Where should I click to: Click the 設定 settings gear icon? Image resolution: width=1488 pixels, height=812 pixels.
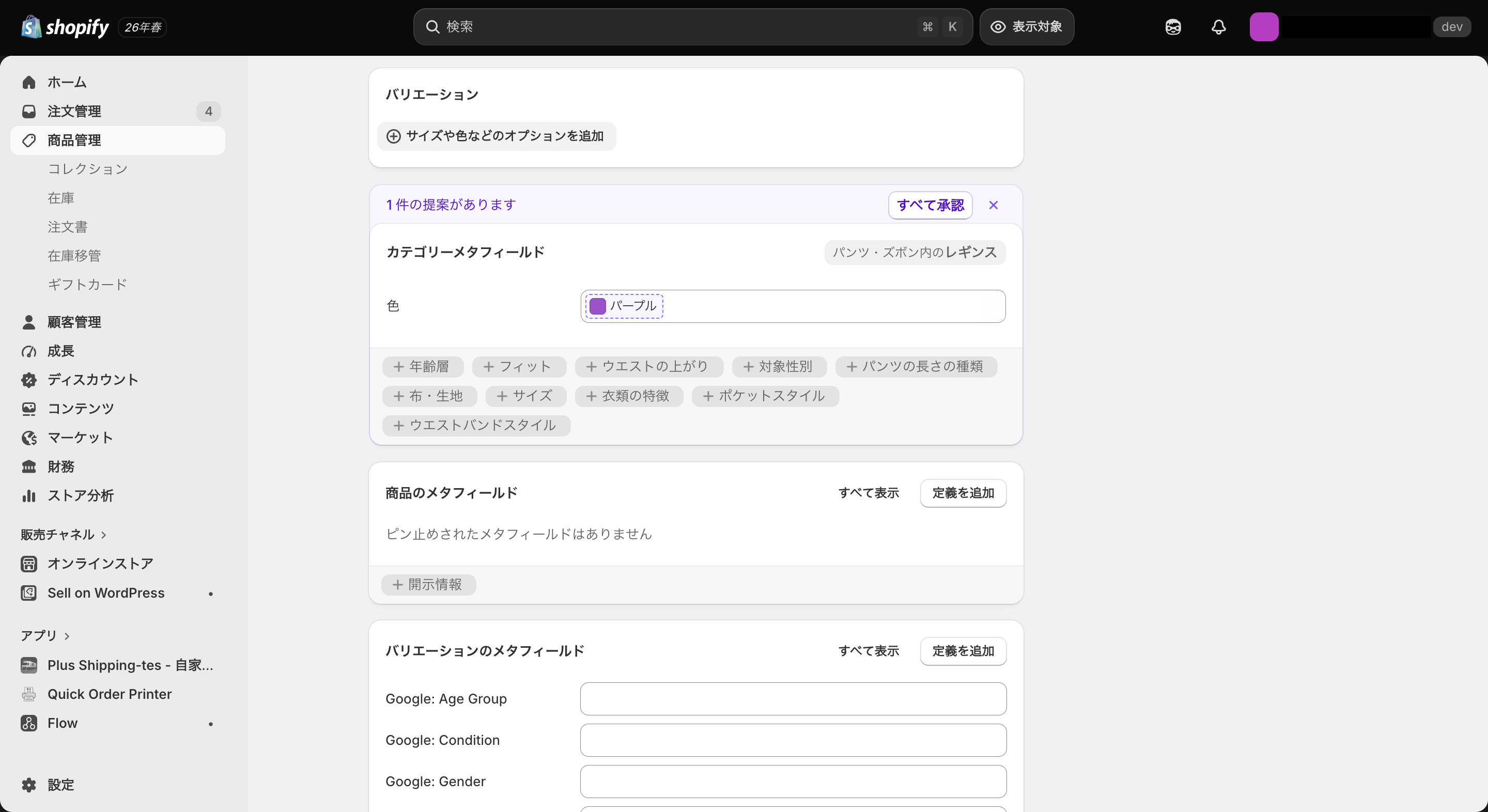point(29,785)
